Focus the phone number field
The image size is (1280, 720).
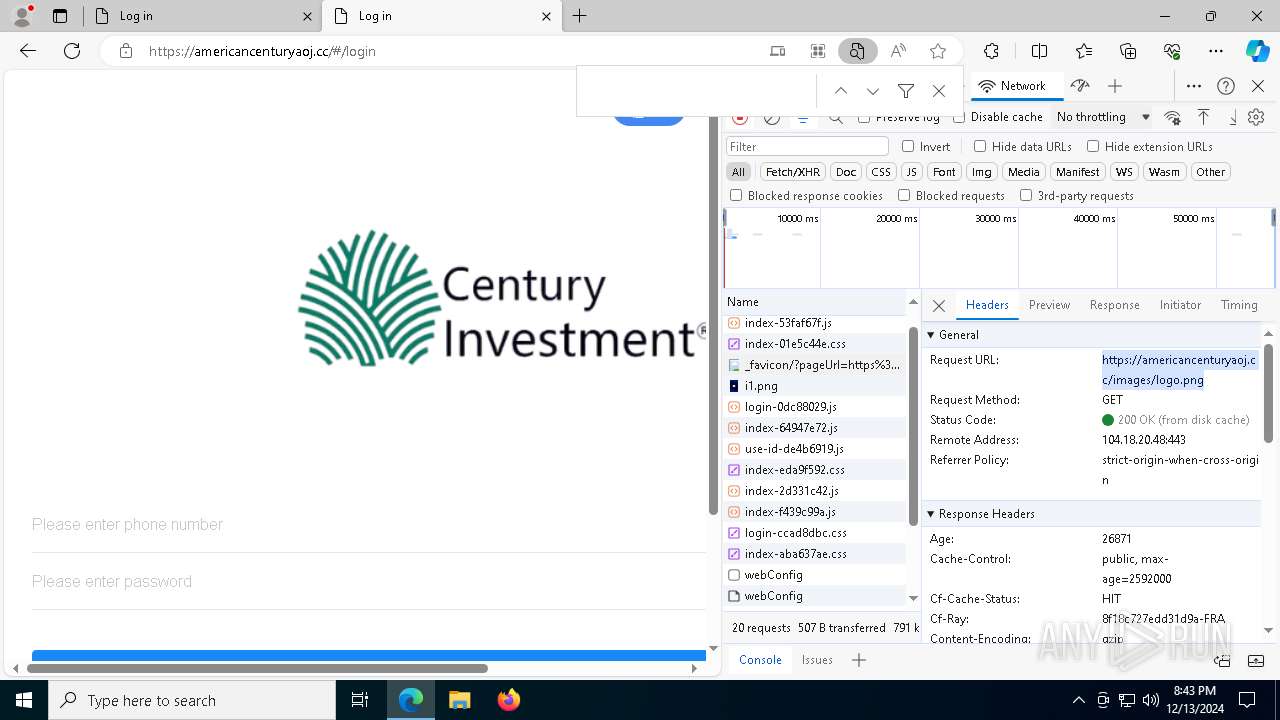coord(368,525)
